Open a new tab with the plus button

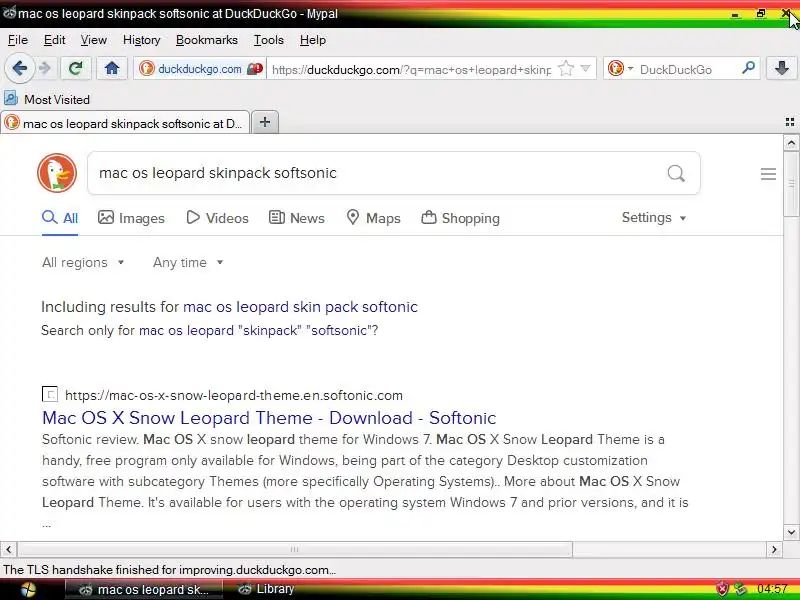(x=265, y=122)
